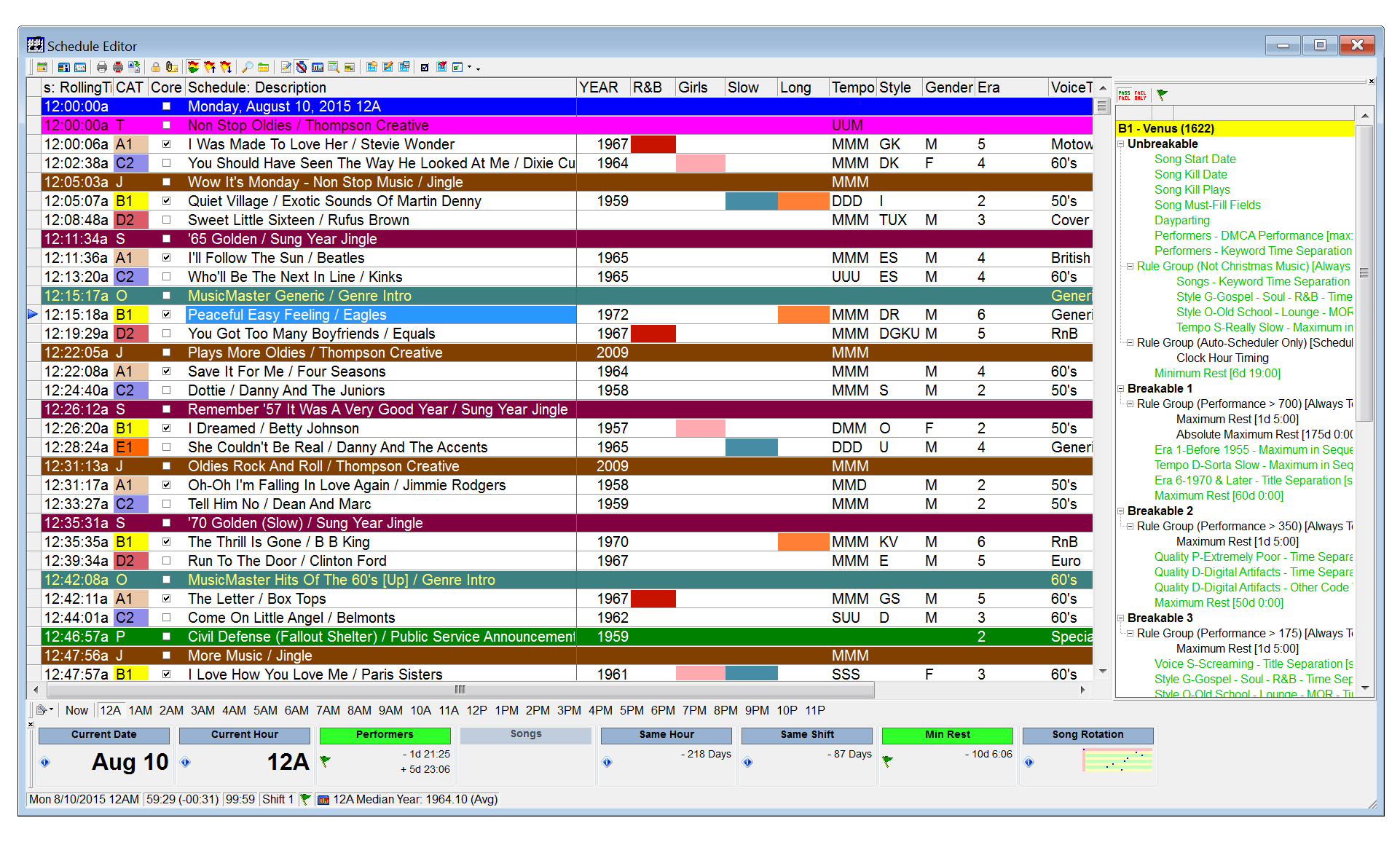Image resolution: width=1400 pixels, height=842 pixels.
Task: Click the bar chart analysis icon
Action: tap(318, 67)
